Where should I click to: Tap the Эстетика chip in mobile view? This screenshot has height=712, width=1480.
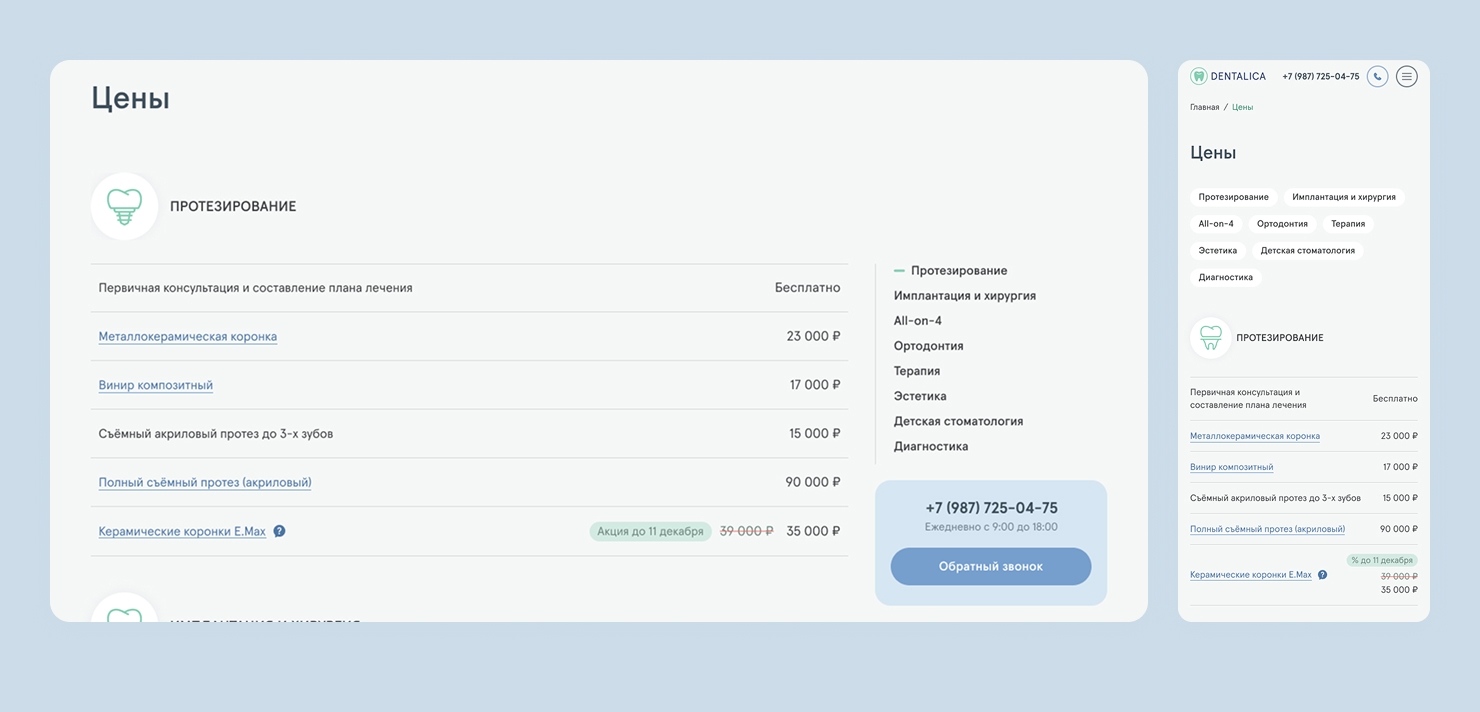1218,251
